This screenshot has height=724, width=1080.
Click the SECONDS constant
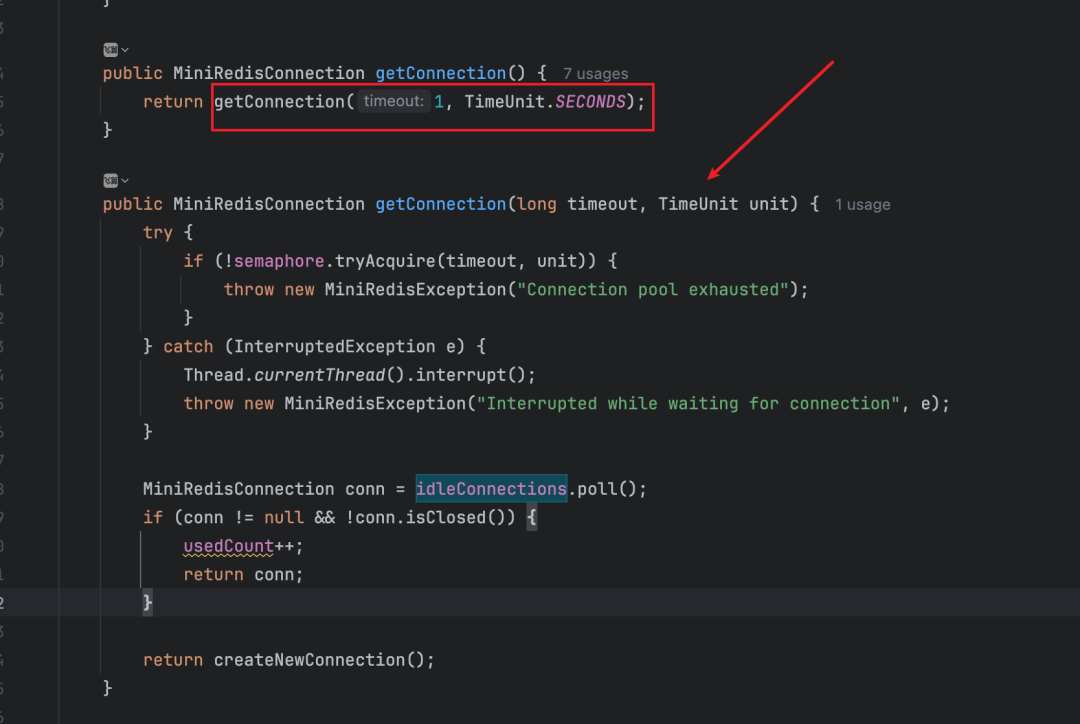coord(590,102)
